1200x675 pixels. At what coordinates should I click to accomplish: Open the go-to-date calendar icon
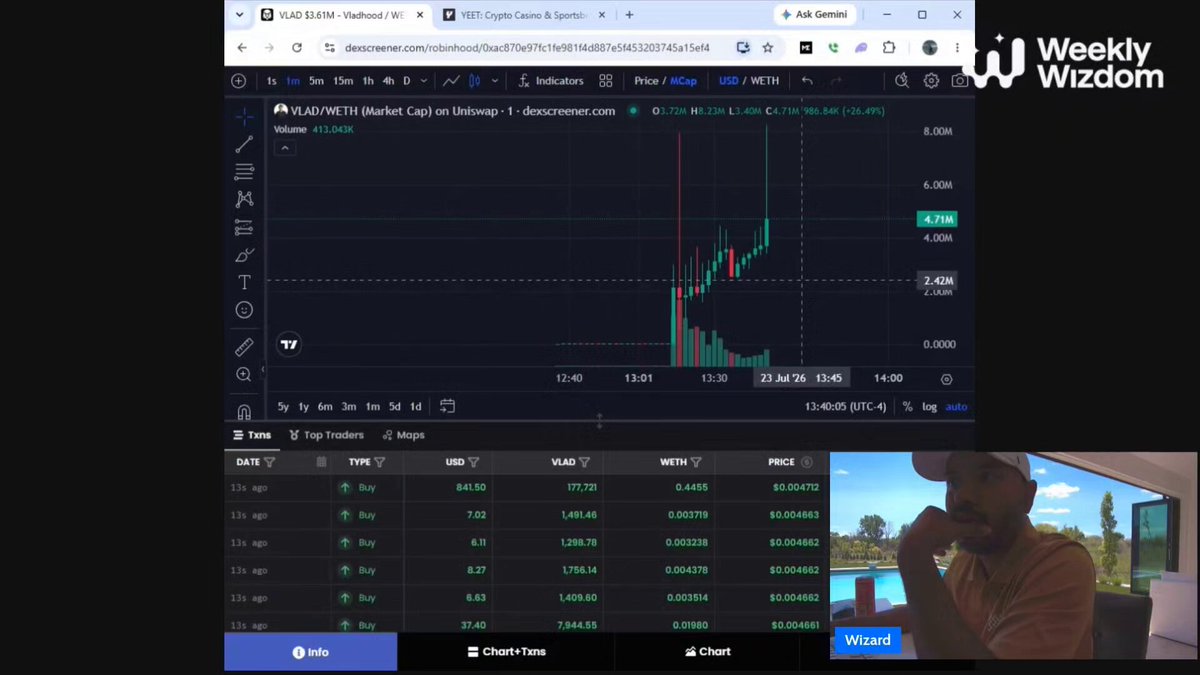click(447, 406)
